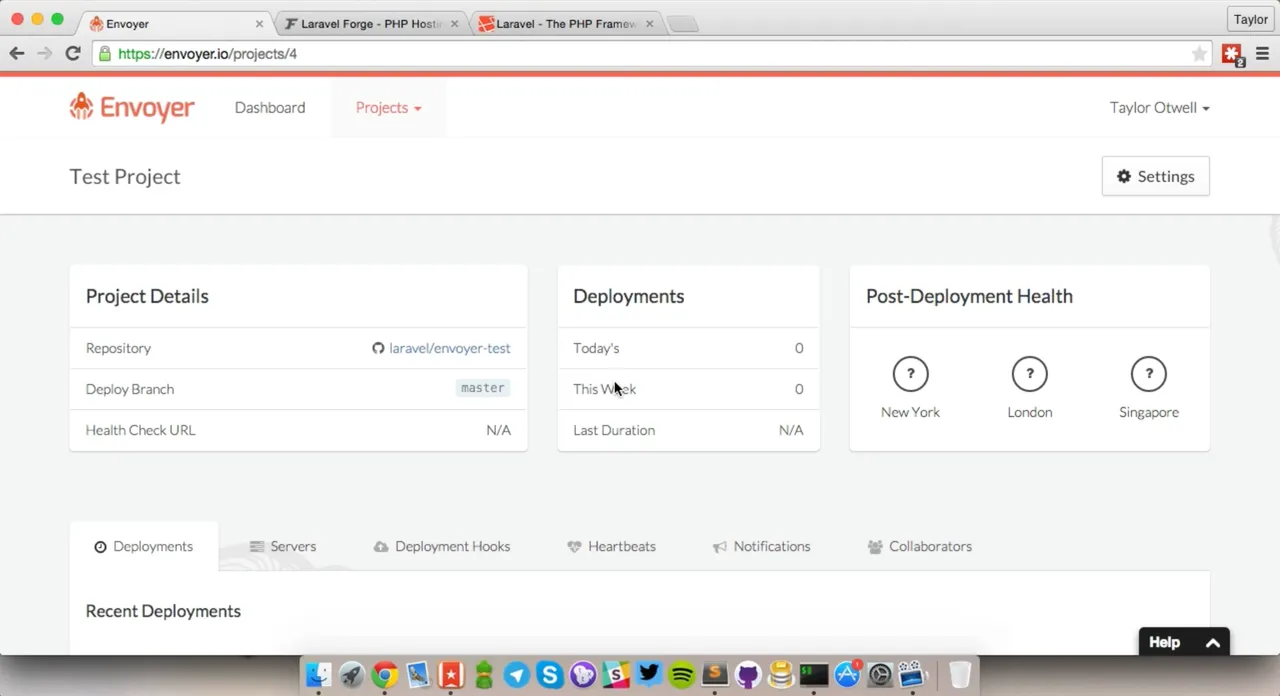This screenshot has width=1280, height=696.
Task: Open a new browser tab
Action: click(x=682, y=25)
